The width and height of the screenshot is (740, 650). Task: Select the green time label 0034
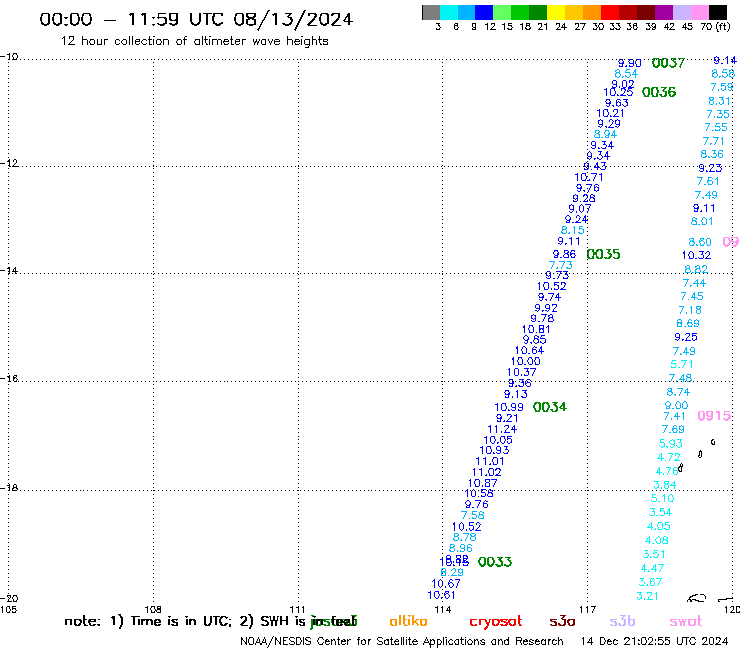point(550,407)
